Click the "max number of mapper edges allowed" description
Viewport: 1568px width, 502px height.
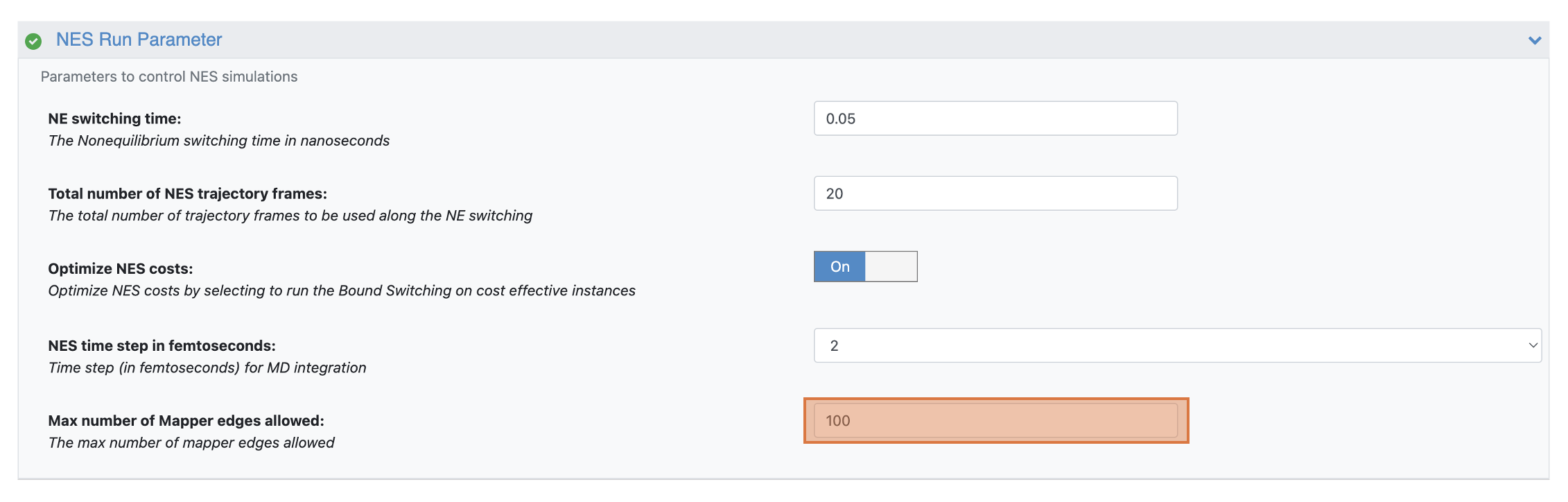tap(191, 442)
